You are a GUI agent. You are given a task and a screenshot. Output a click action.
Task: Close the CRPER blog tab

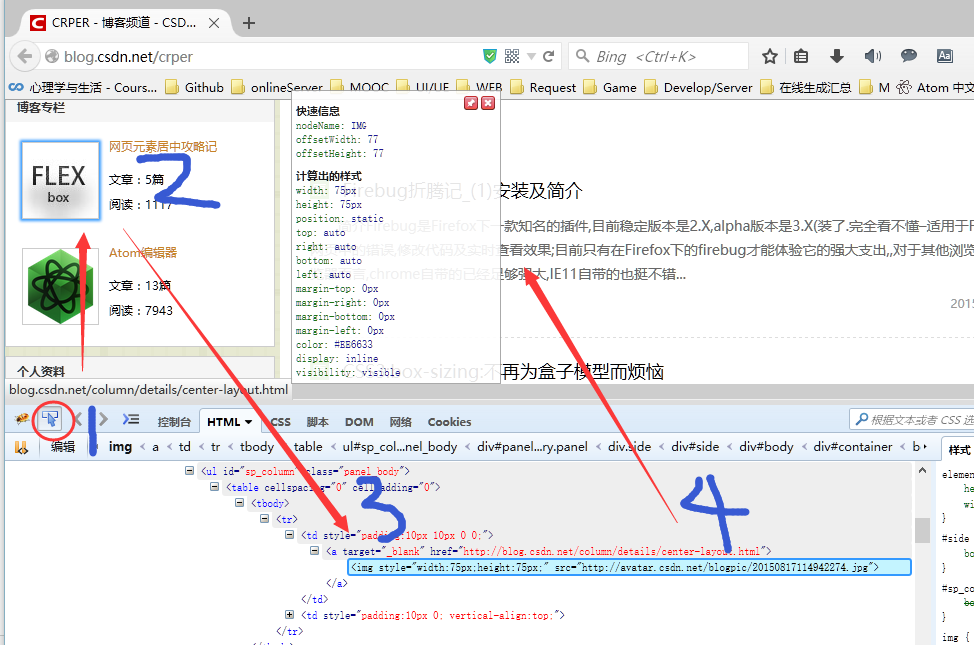click(x=214, y=23)
